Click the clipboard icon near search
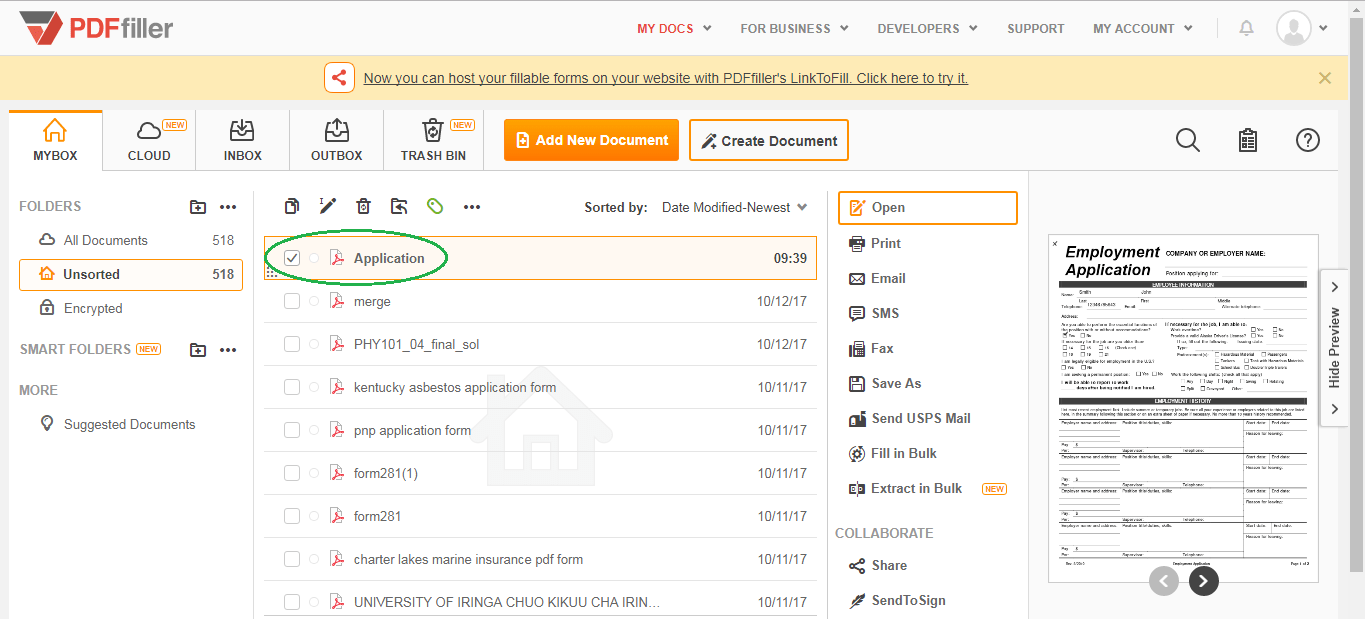Screen dimensions: 1365x619 click(1248, 140)
